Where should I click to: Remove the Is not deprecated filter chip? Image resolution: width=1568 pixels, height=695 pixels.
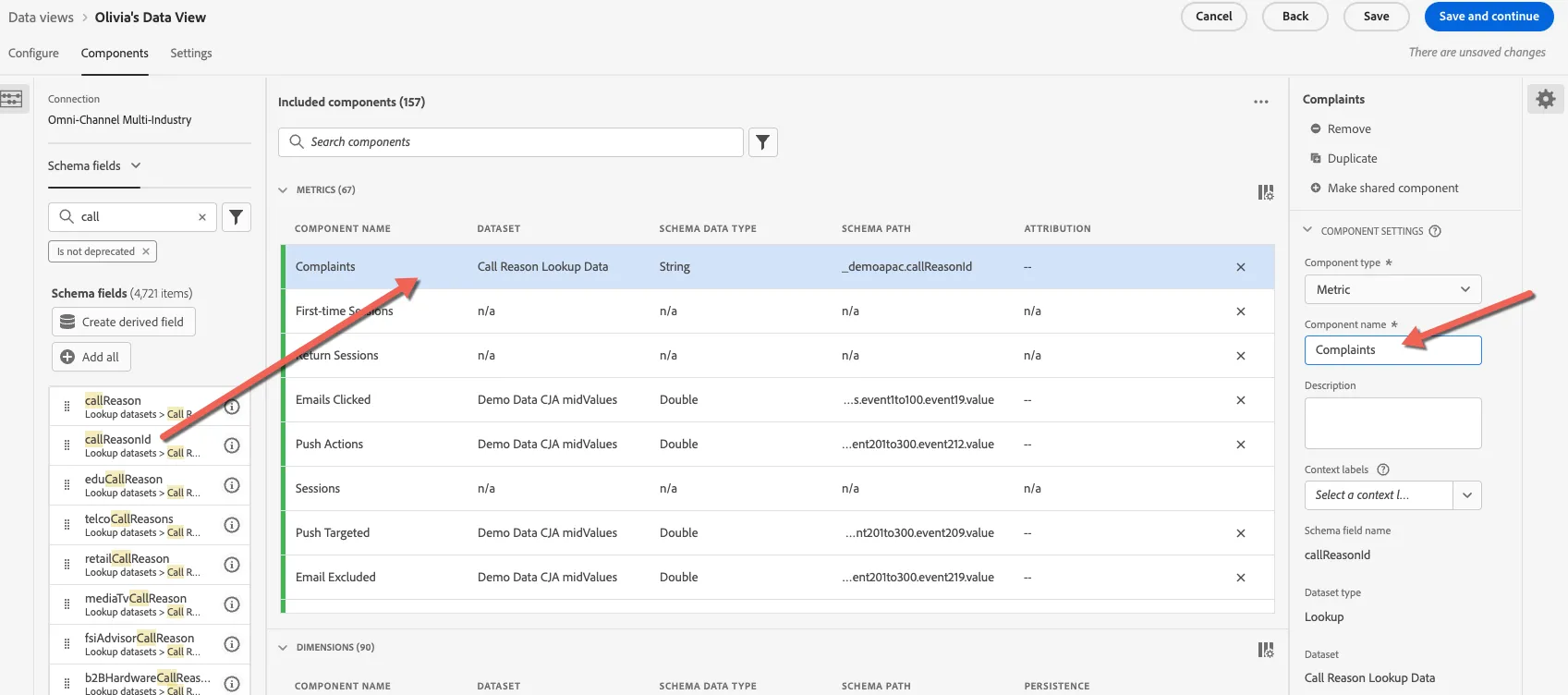pyautogui.click(x=145, y=251)
